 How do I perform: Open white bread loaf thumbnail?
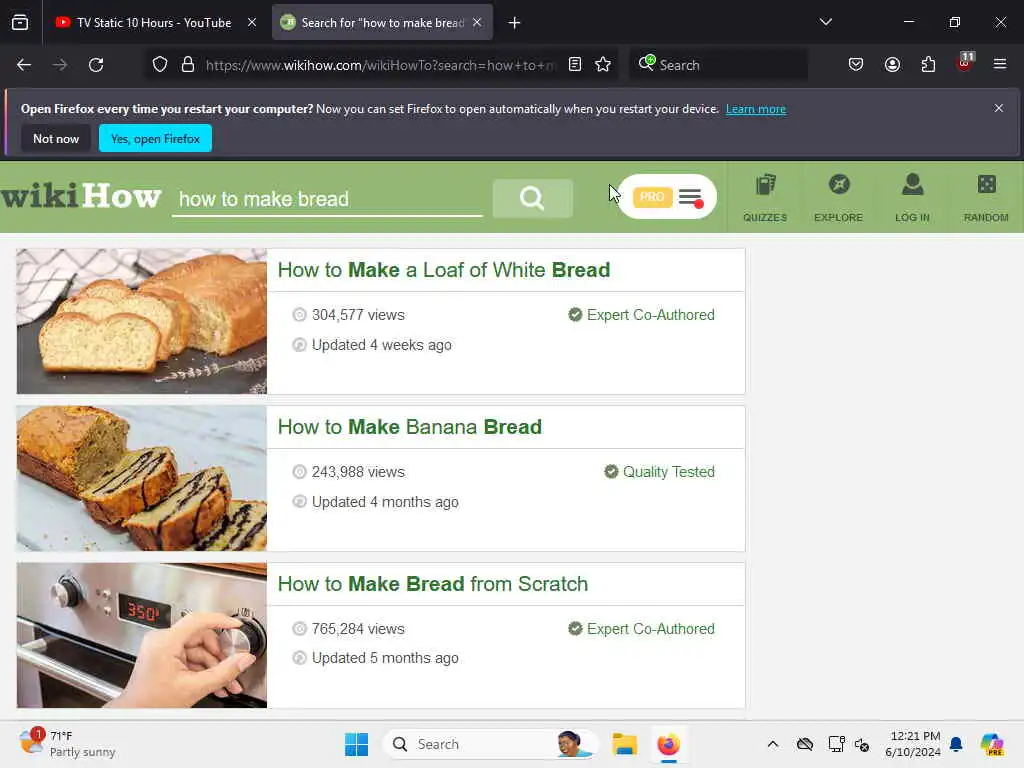[x=142, y=321]
